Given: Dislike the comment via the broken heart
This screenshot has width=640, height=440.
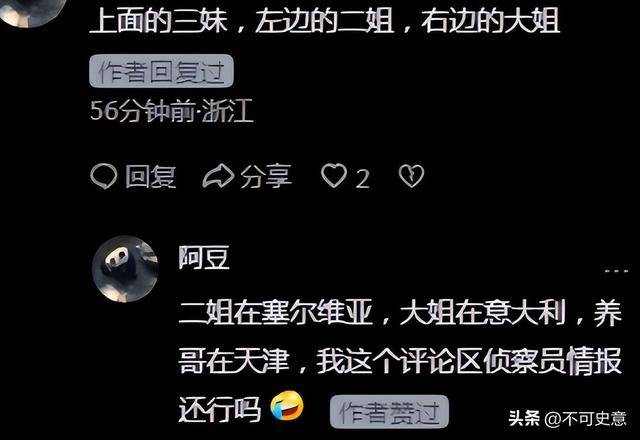Looking at the screenshot, I should [411, 176].
